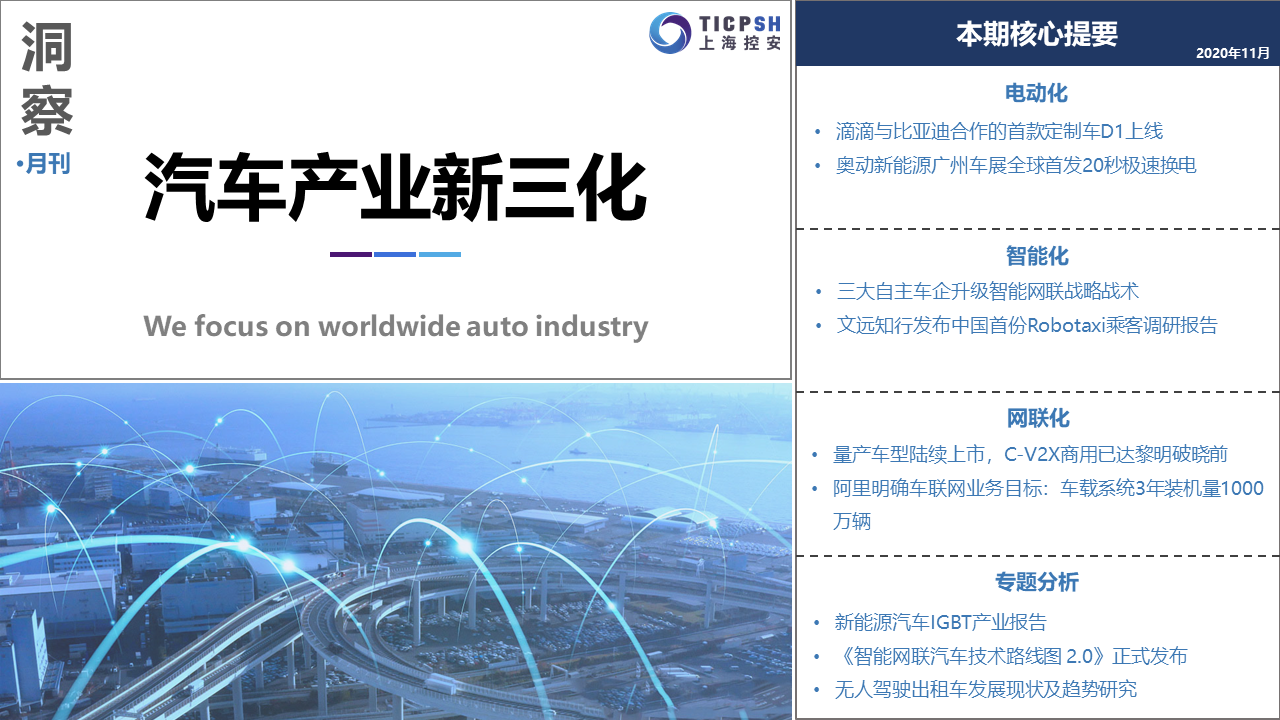Click the 本期核心提要 header banner

click(x=1037, y=34)
